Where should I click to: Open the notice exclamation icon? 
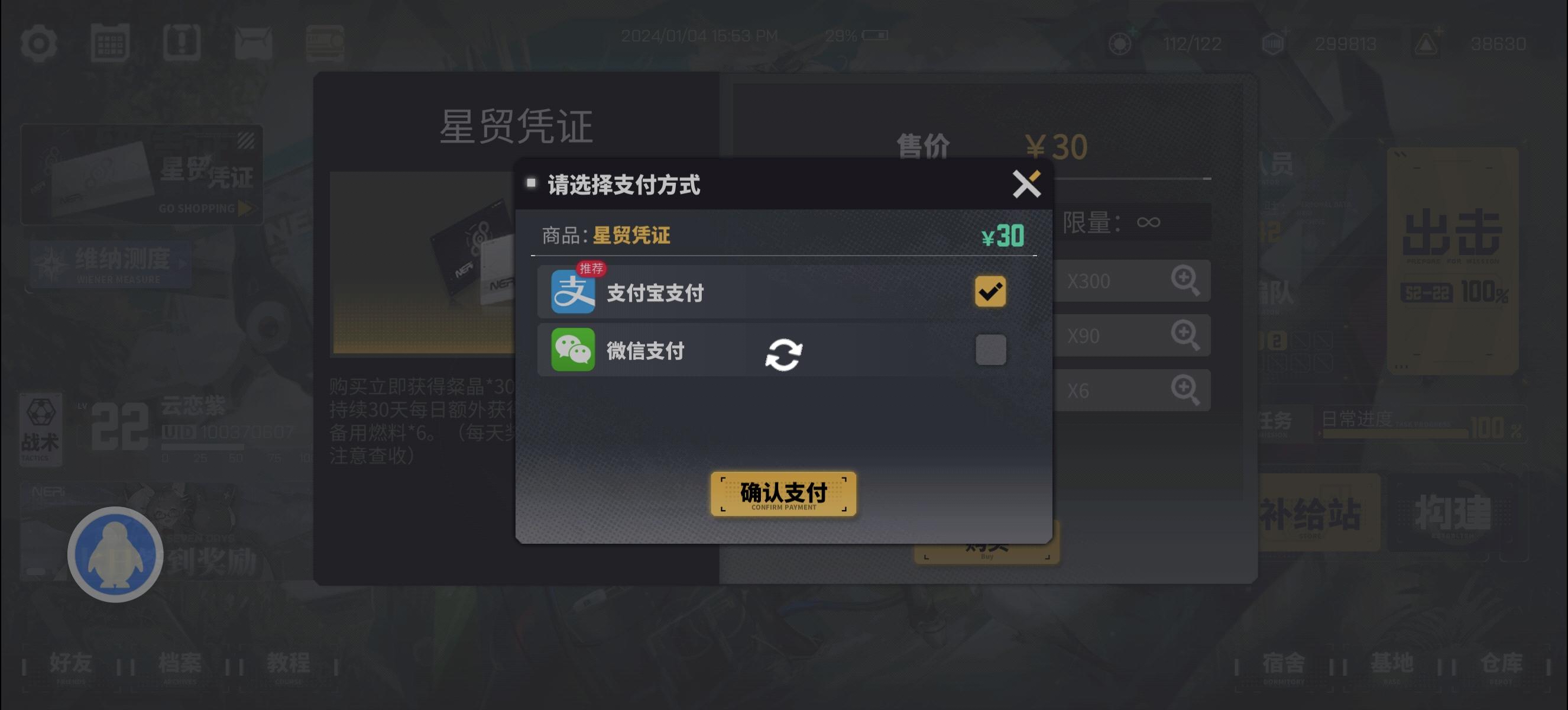[x=182, y=43]
